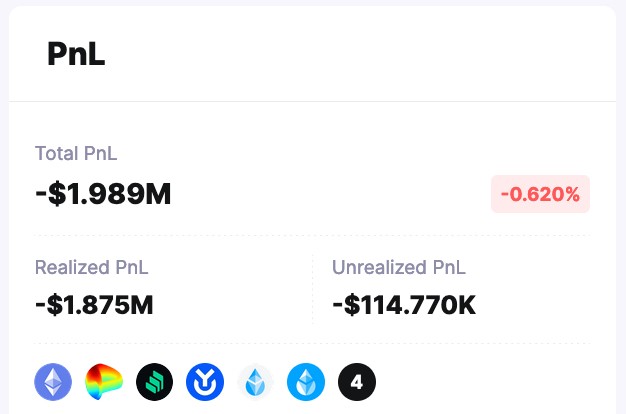The height and width of the screenshot is (414, 626).
Task: Click the vertical divider between Realized and Unrealized
Action: [x=313, y=288]
